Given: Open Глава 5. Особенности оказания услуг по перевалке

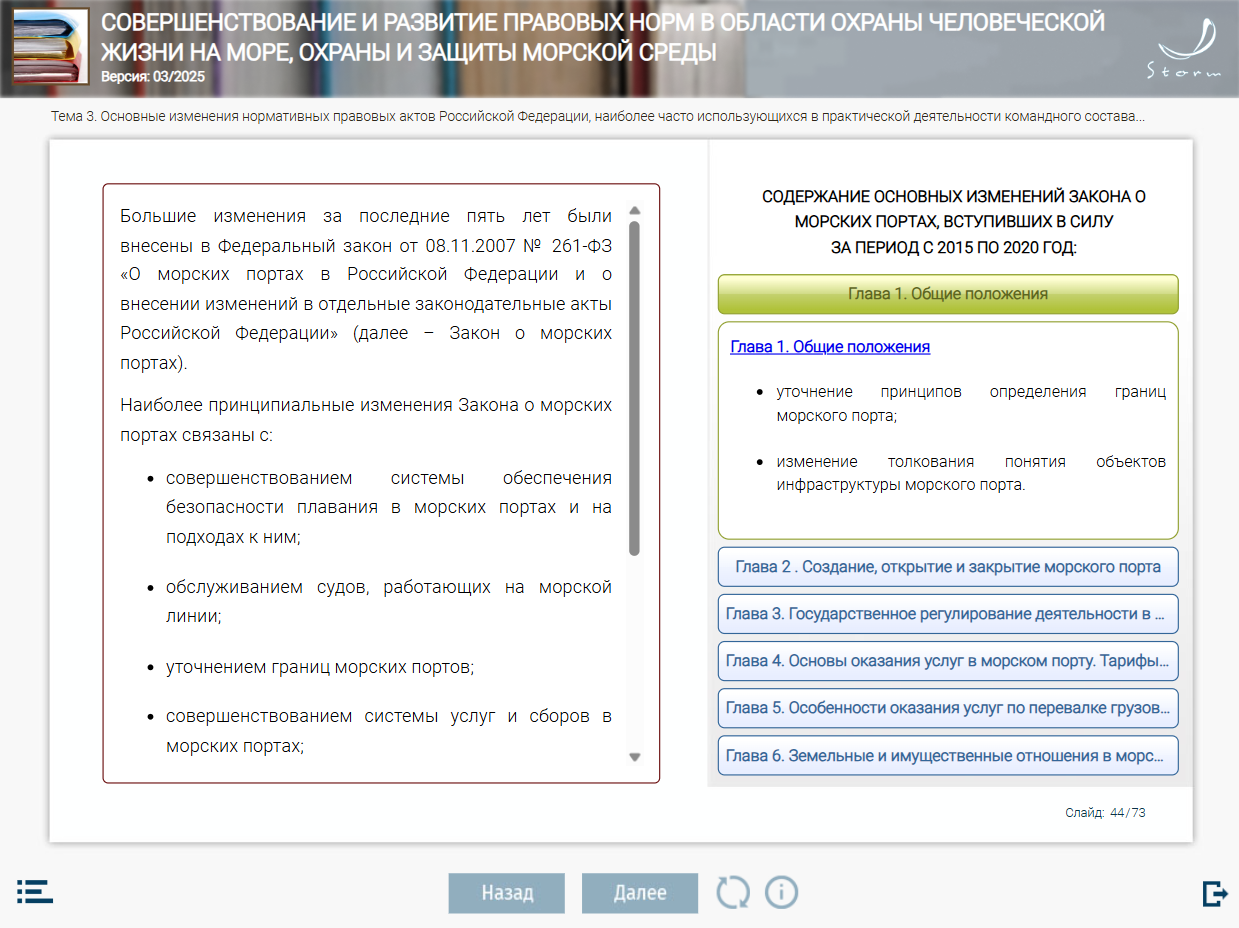Looking at the screenshot, I should click(x=947, y=708).
